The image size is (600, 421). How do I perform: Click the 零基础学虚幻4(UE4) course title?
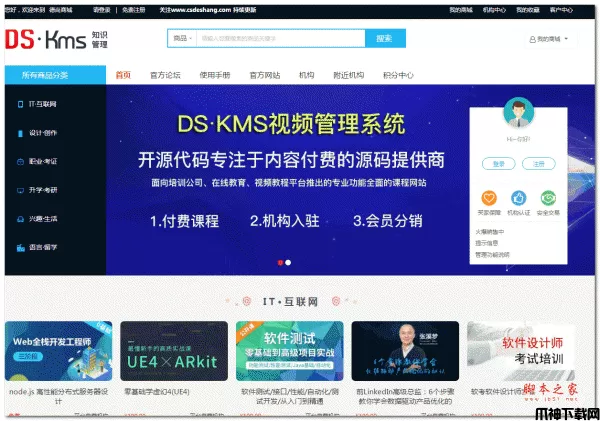(x=157, y=392)
